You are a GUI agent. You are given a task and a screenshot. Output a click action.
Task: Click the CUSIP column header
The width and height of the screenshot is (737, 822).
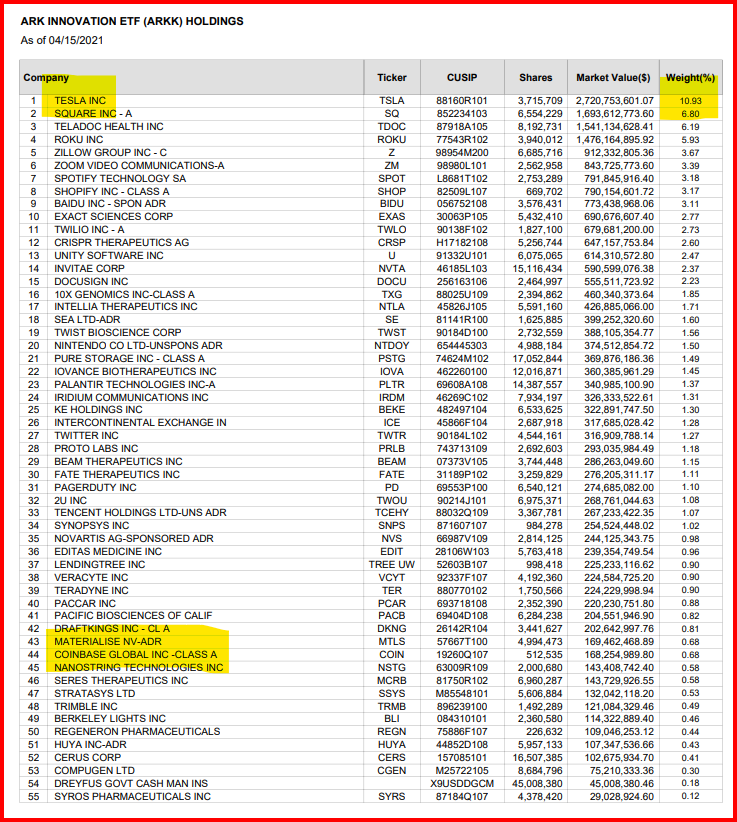pos(462,78)
